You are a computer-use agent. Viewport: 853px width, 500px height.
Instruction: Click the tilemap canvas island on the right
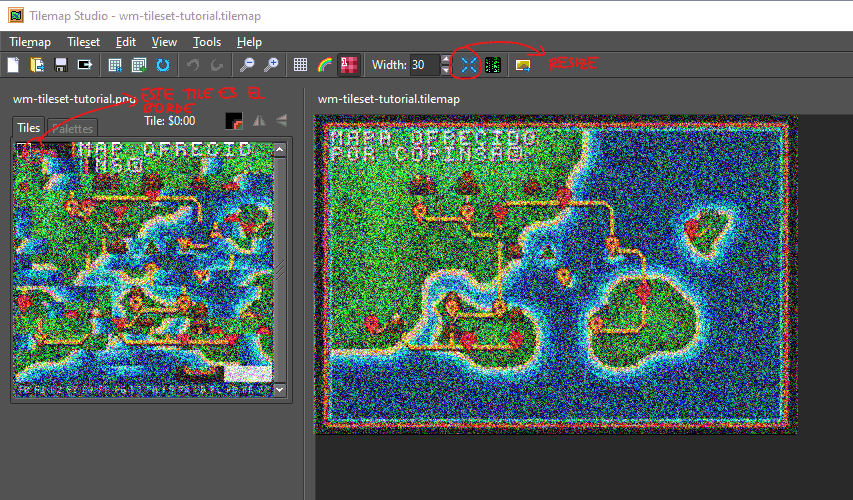(708, 233)
